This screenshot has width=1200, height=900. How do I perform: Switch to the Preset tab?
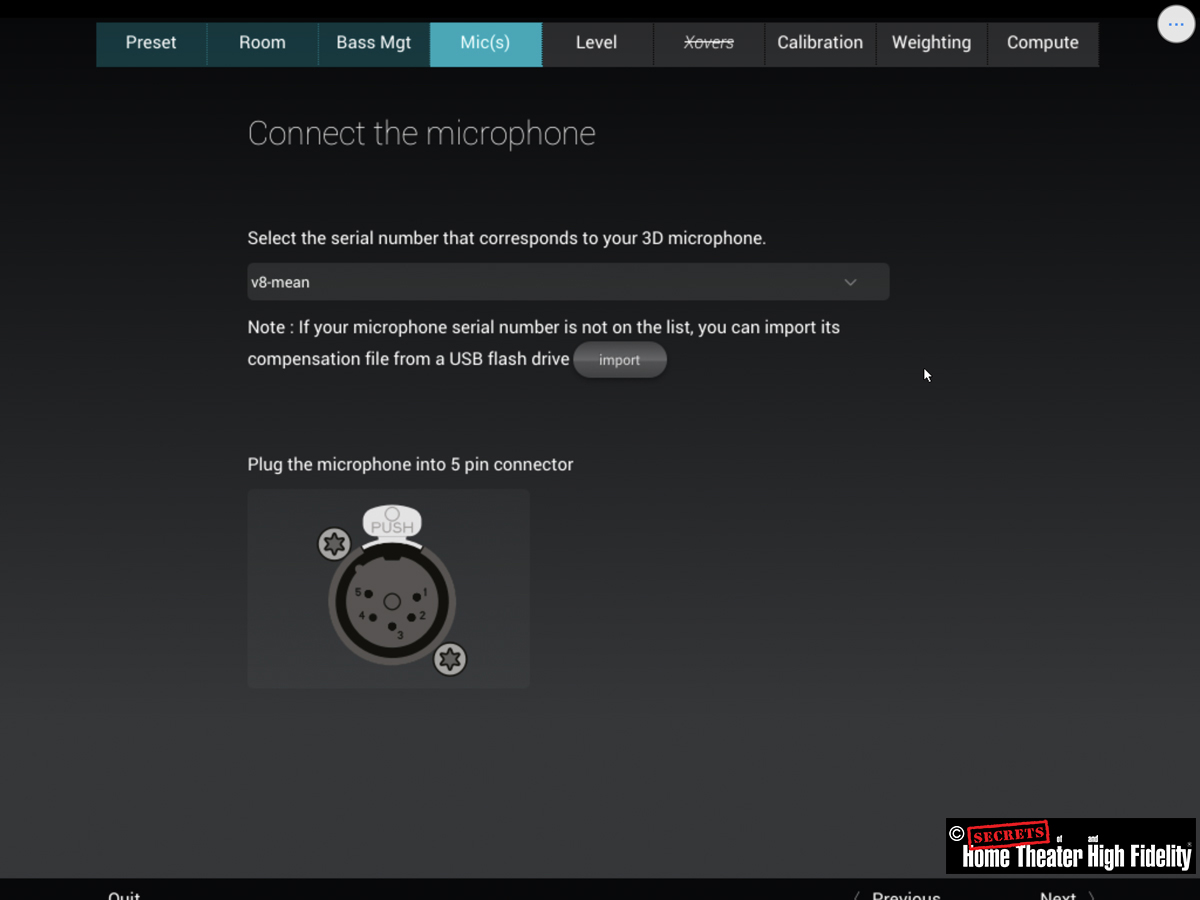pyautogui.click(x=151, y=43)
